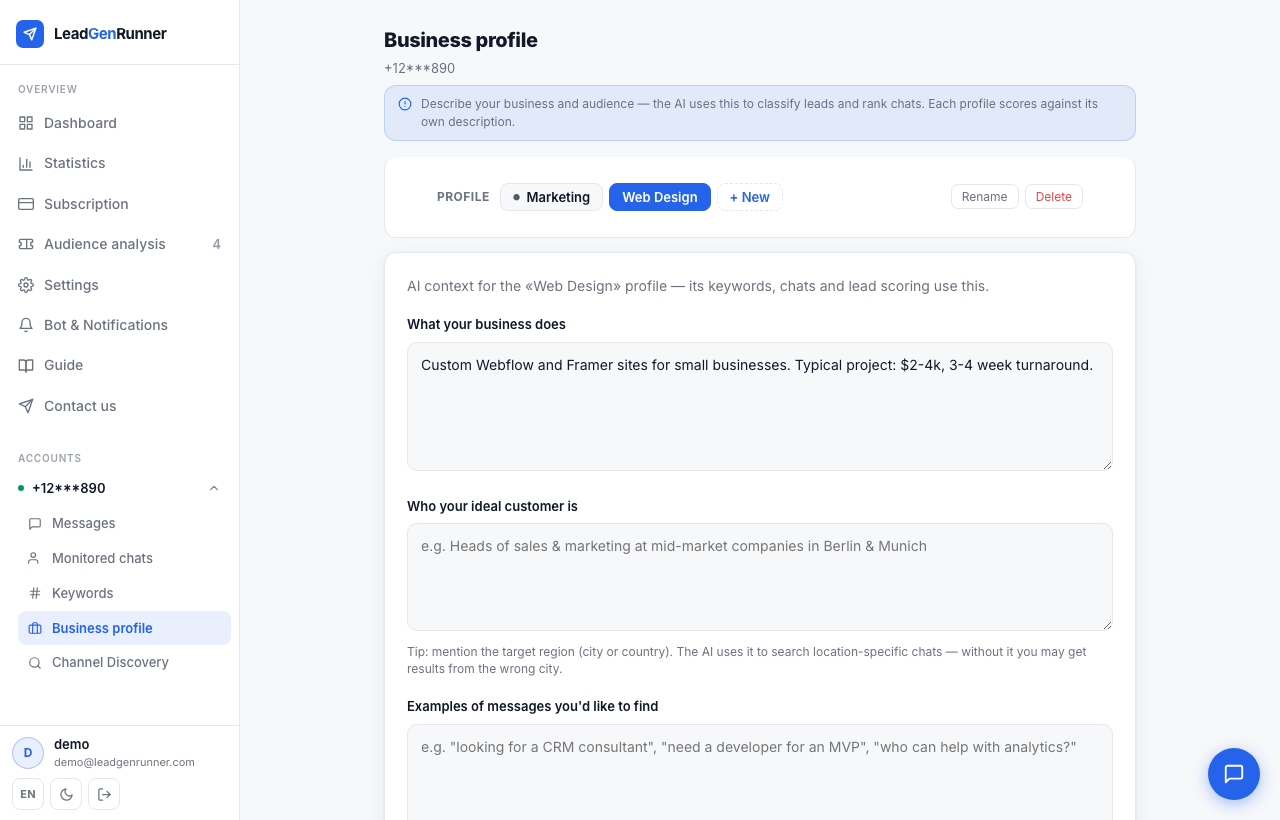Click the Keywords hash icon
1280x820 pixels.
[x=35, y=593]
